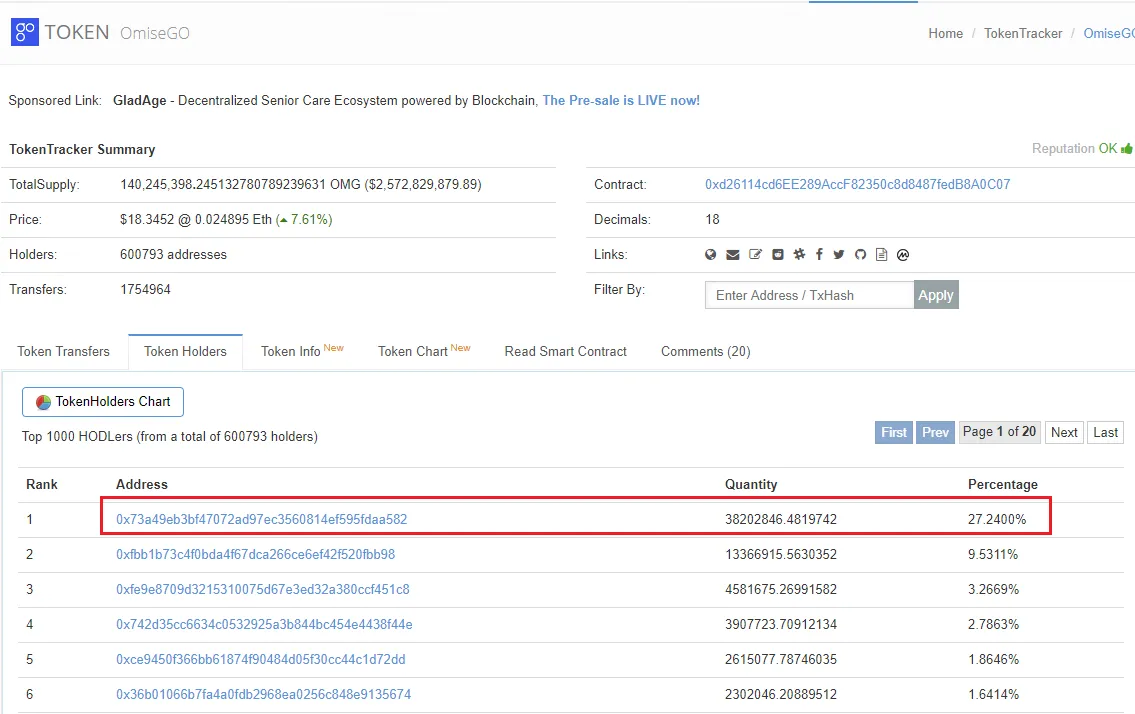Click the TokenHolders Chart button

click(x=103, y=402)
